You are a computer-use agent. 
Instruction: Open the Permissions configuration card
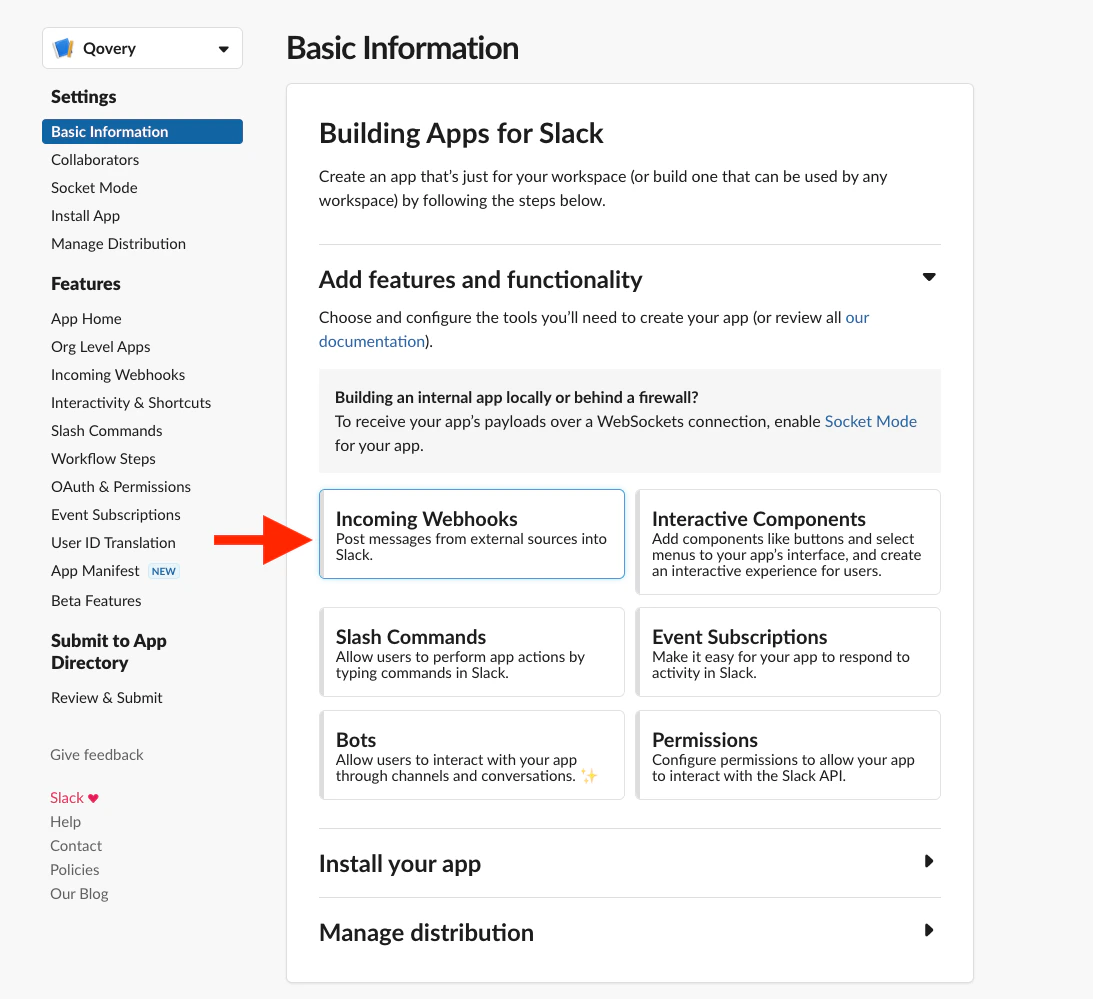(x=788, y=754)
